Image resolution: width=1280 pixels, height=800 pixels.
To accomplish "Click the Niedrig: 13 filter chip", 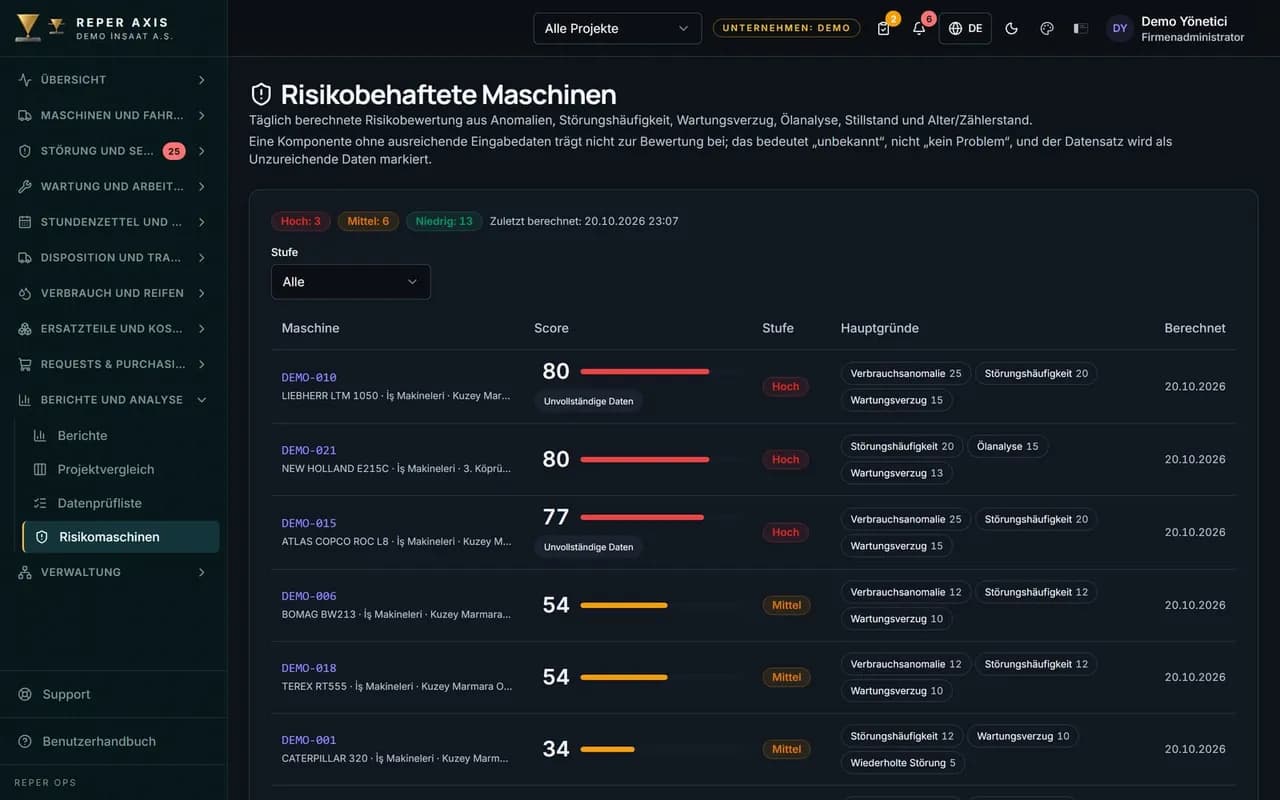I will [x=444, y=221].
